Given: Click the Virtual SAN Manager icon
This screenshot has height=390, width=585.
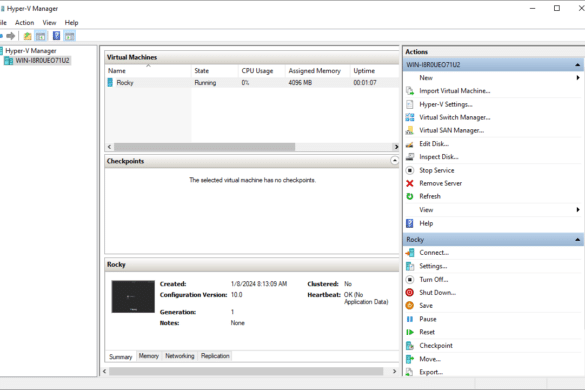Looking at the screenshot, I should coord(410,130).
